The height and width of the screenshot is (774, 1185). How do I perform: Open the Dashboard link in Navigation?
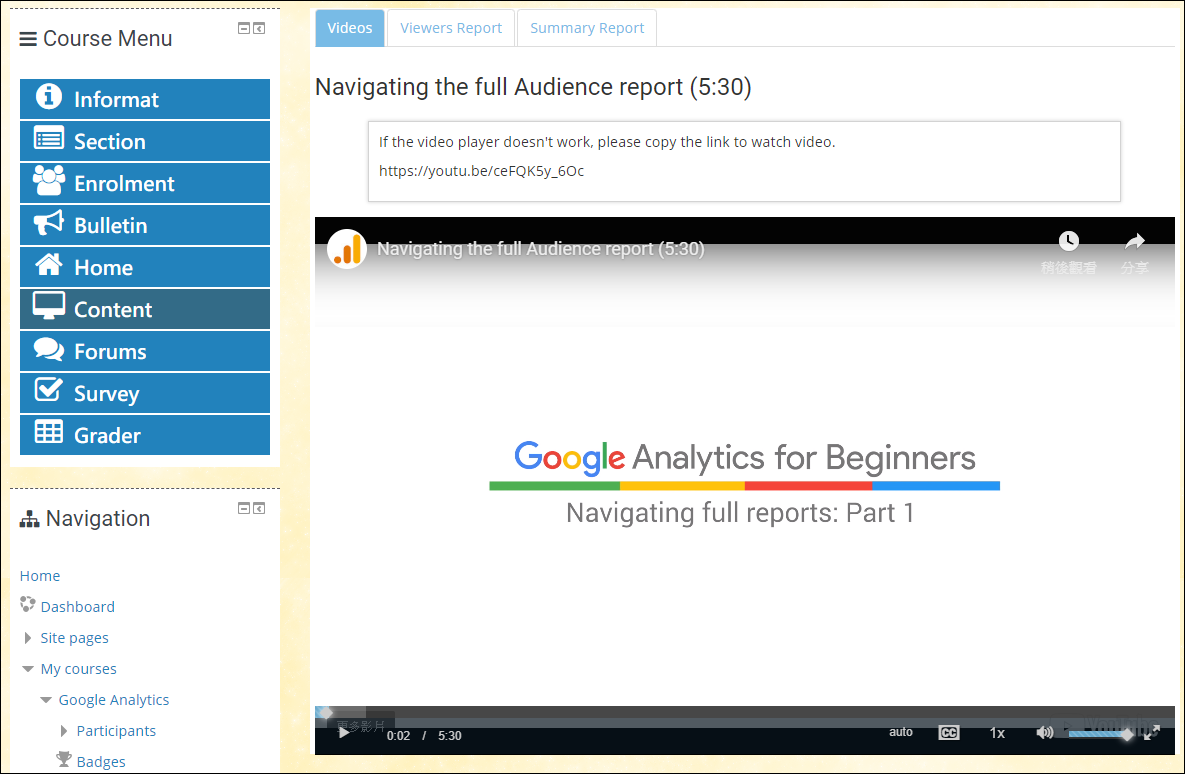coord(77,607)
